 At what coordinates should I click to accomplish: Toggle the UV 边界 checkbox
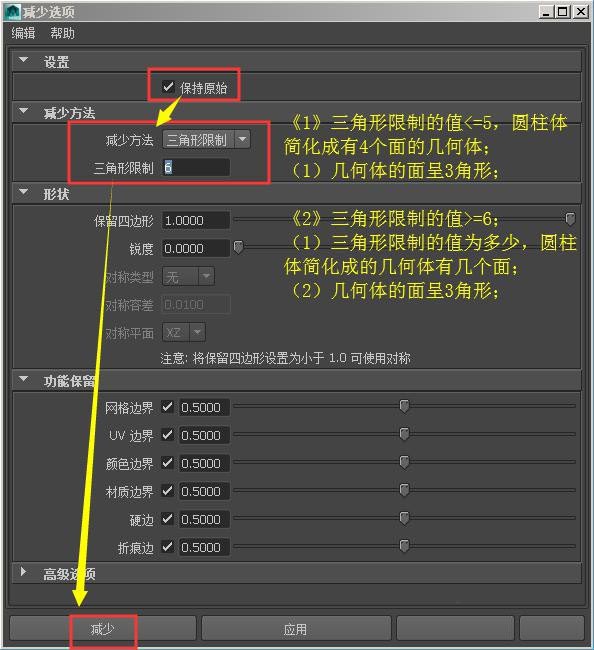pos(167,434)
